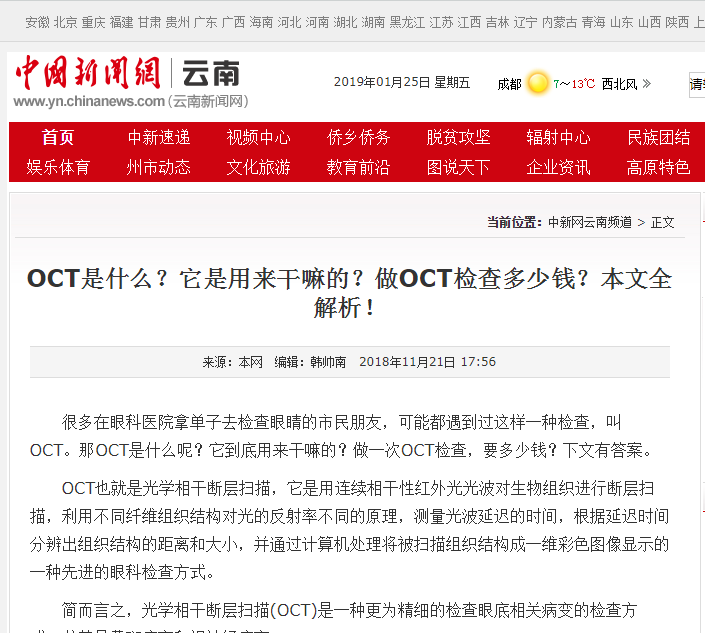Click the 云南 channel title beside the logo
The image size is (705, 633).
[210, 73]
